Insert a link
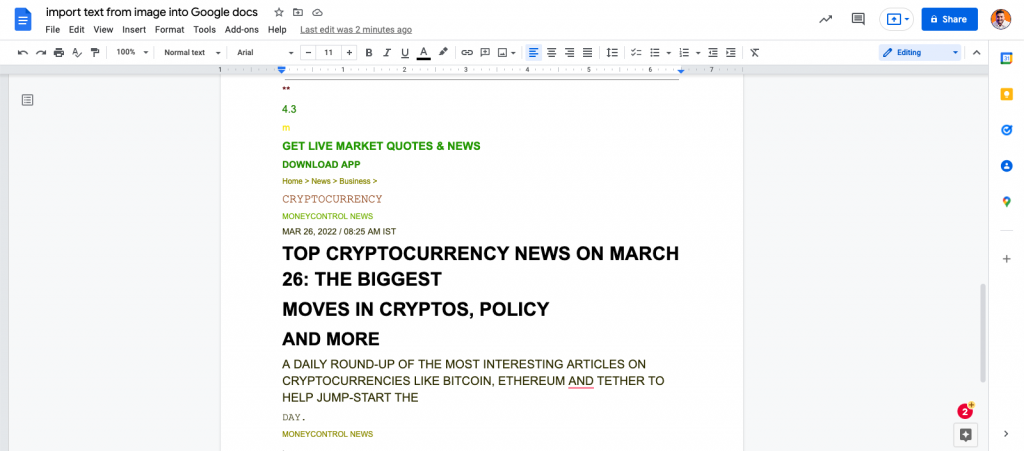Screen dimensions: 1024x451 click(x=467, y=52)
